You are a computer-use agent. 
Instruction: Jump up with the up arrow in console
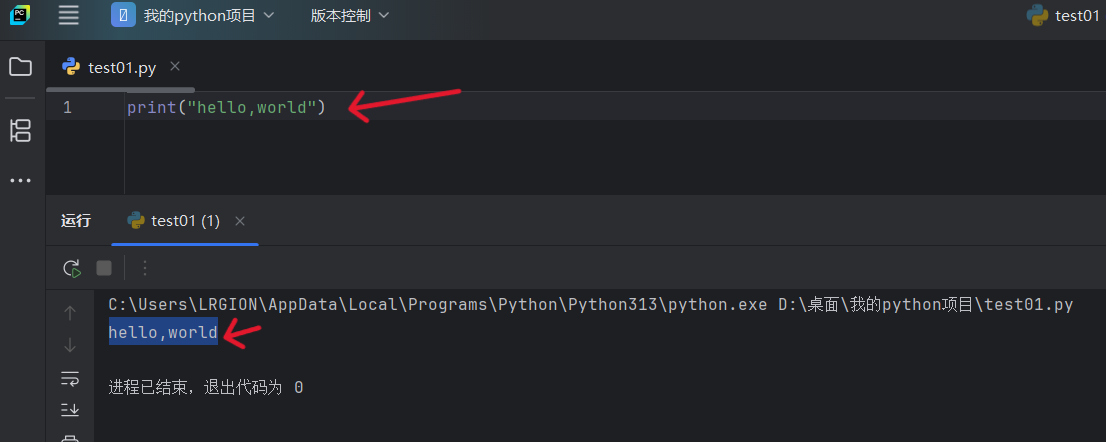[70, 313]
